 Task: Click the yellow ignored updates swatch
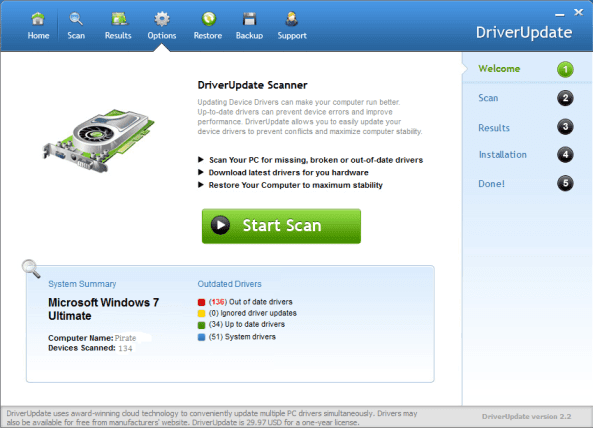(x=201, y=313)
